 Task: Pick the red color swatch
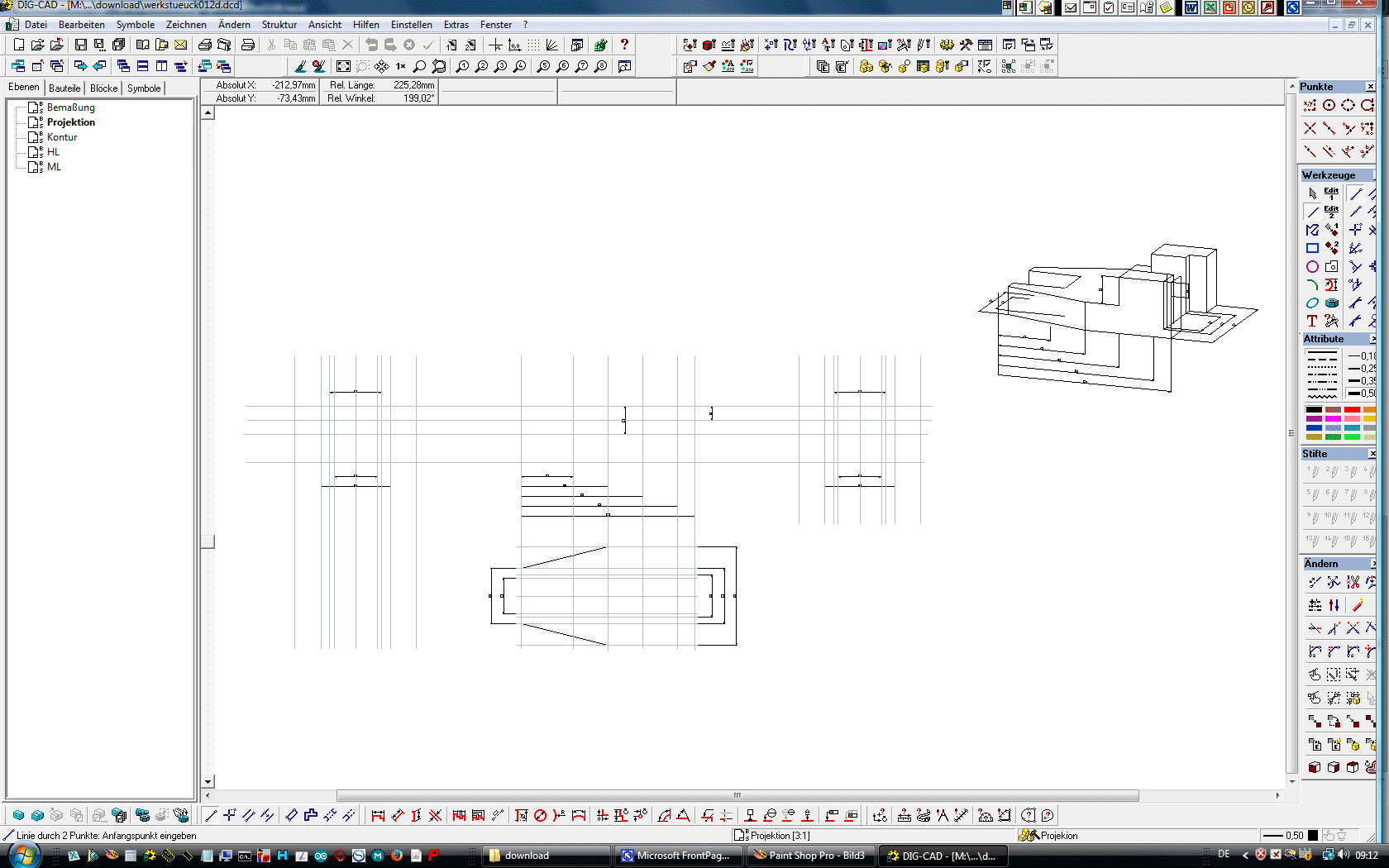(x=1352, y=409)
